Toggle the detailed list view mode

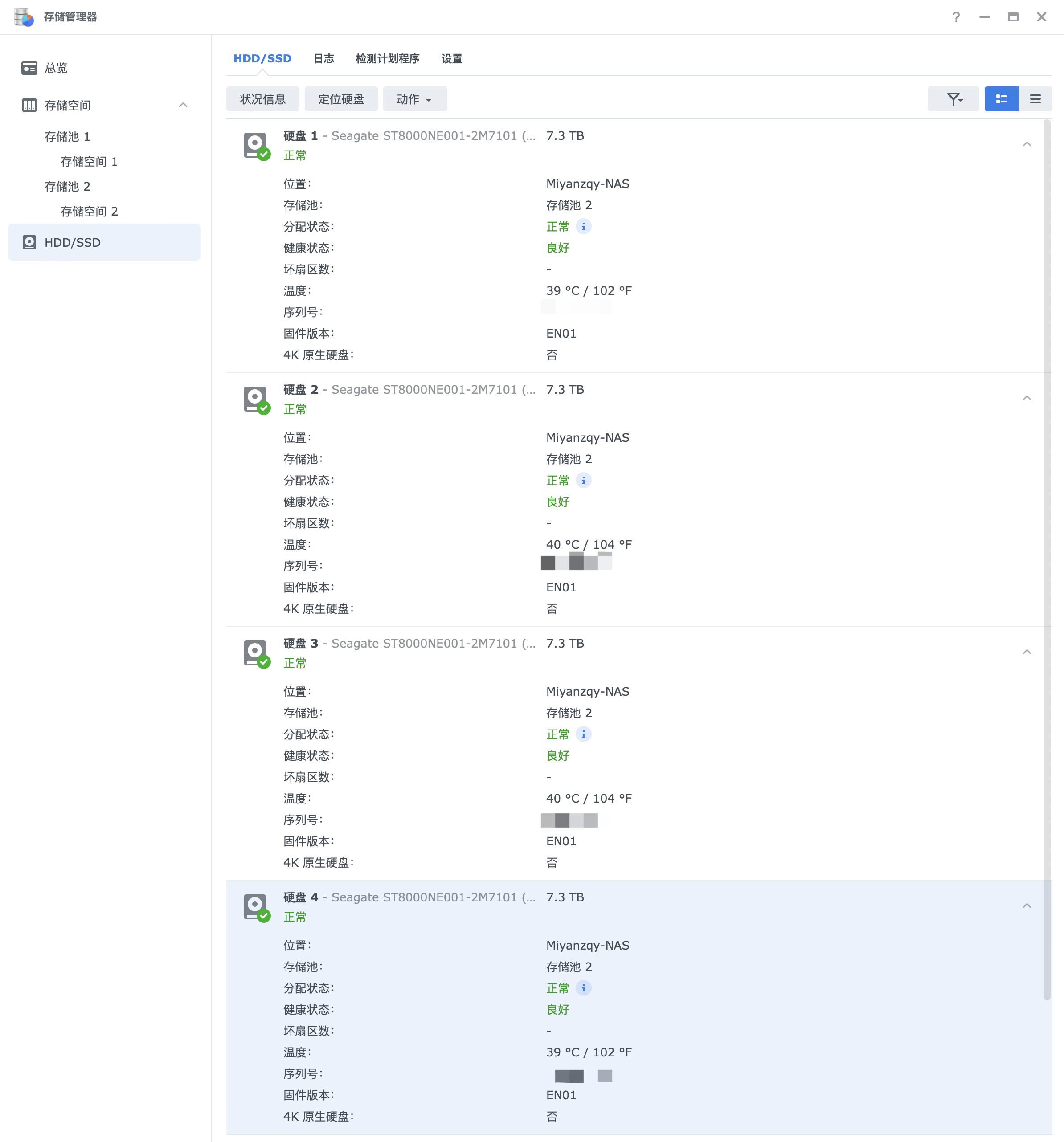(1001, 98)
